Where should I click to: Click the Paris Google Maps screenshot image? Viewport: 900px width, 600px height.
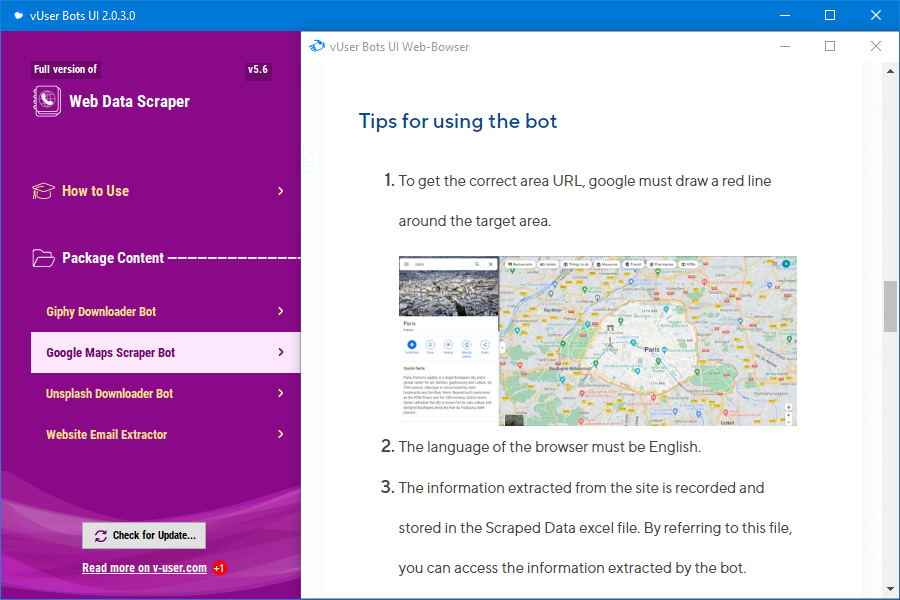tap(598, 340)
